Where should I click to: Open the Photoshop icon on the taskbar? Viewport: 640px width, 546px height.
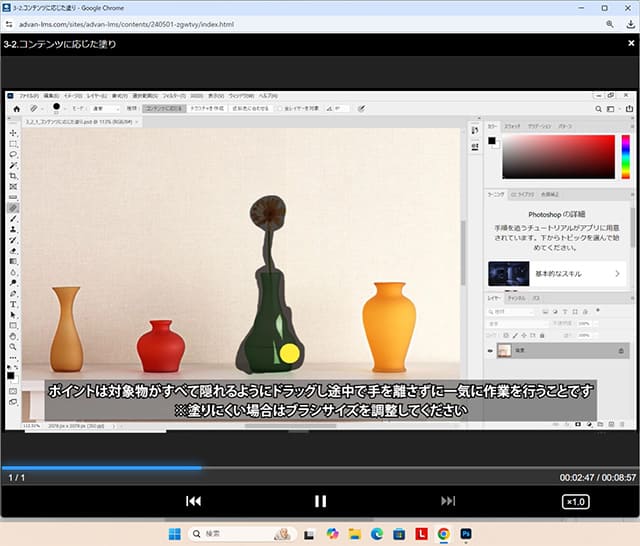466,534
